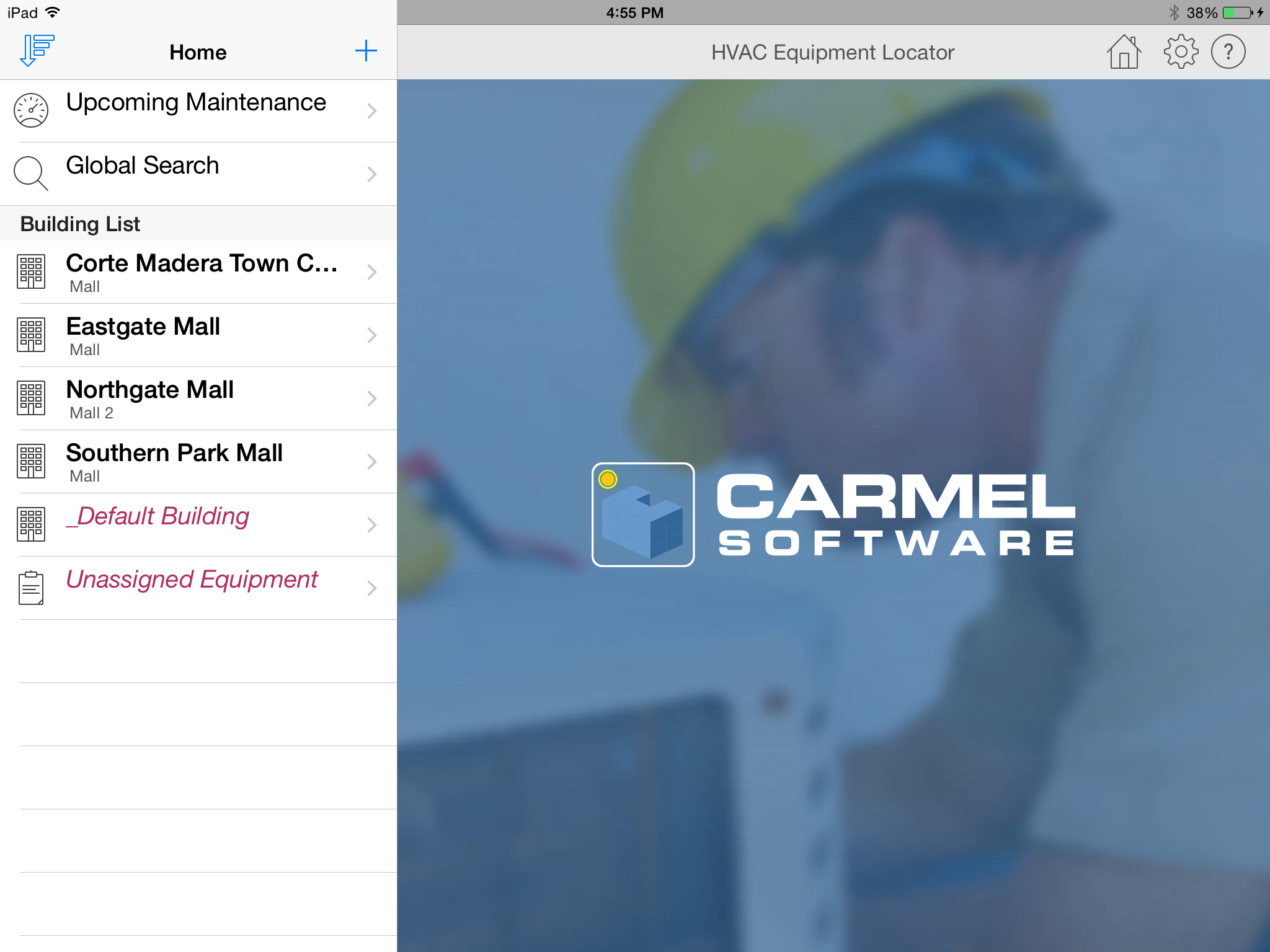Screen dimensions: 1270x952
Task: Select Northgate Mall building
Action: [x=198, y=399]
